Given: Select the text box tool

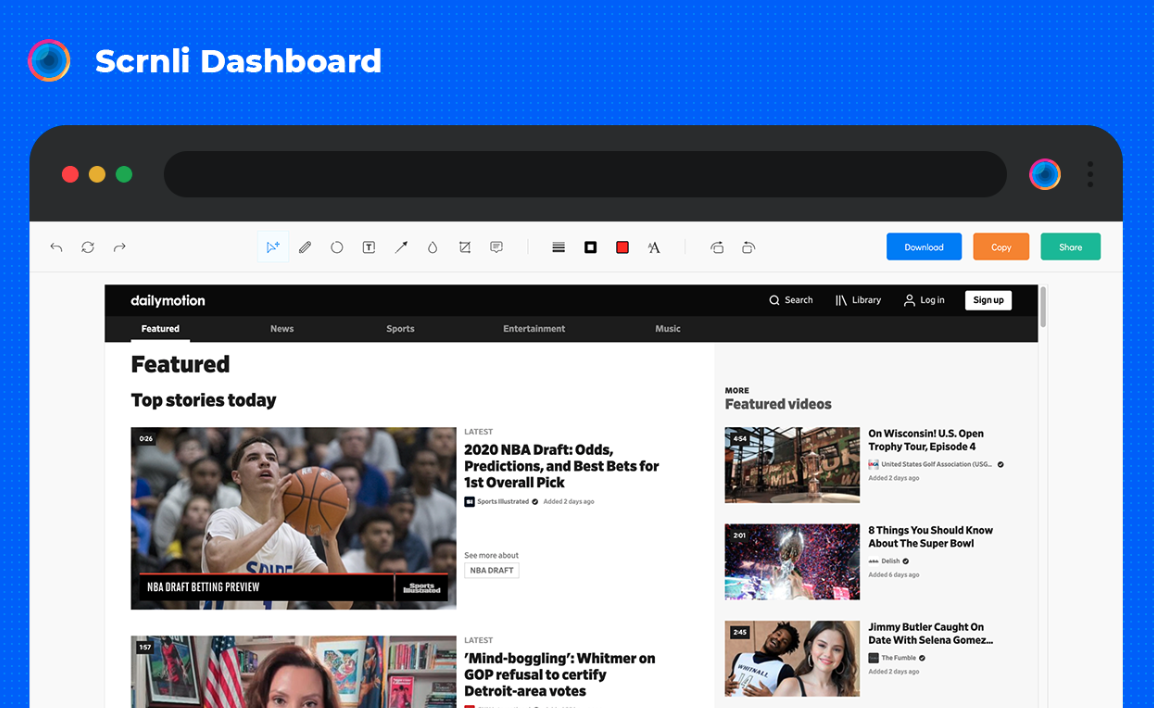Looking at the screenshot, I should pyautogui.click(x=369, y=247).
